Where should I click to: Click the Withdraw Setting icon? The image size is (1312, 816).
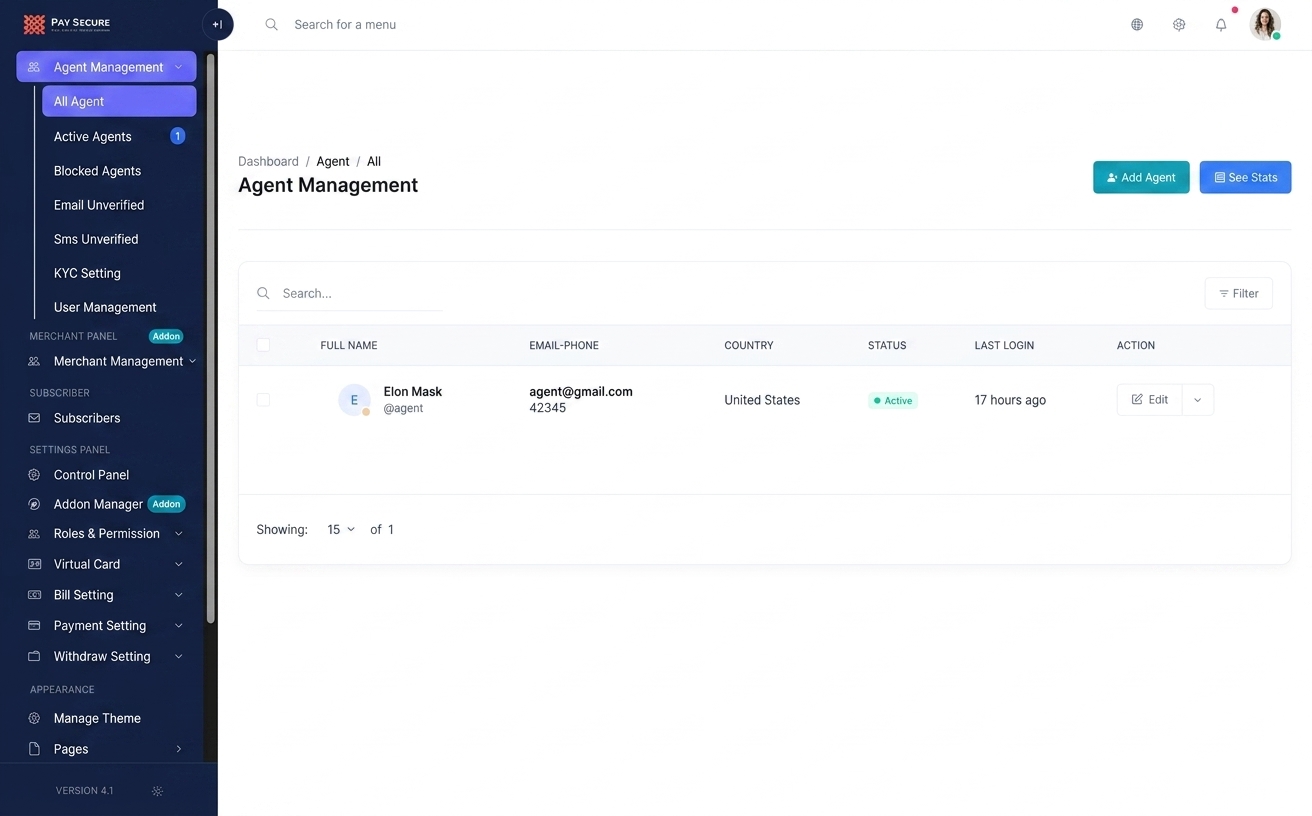point(34,657)
